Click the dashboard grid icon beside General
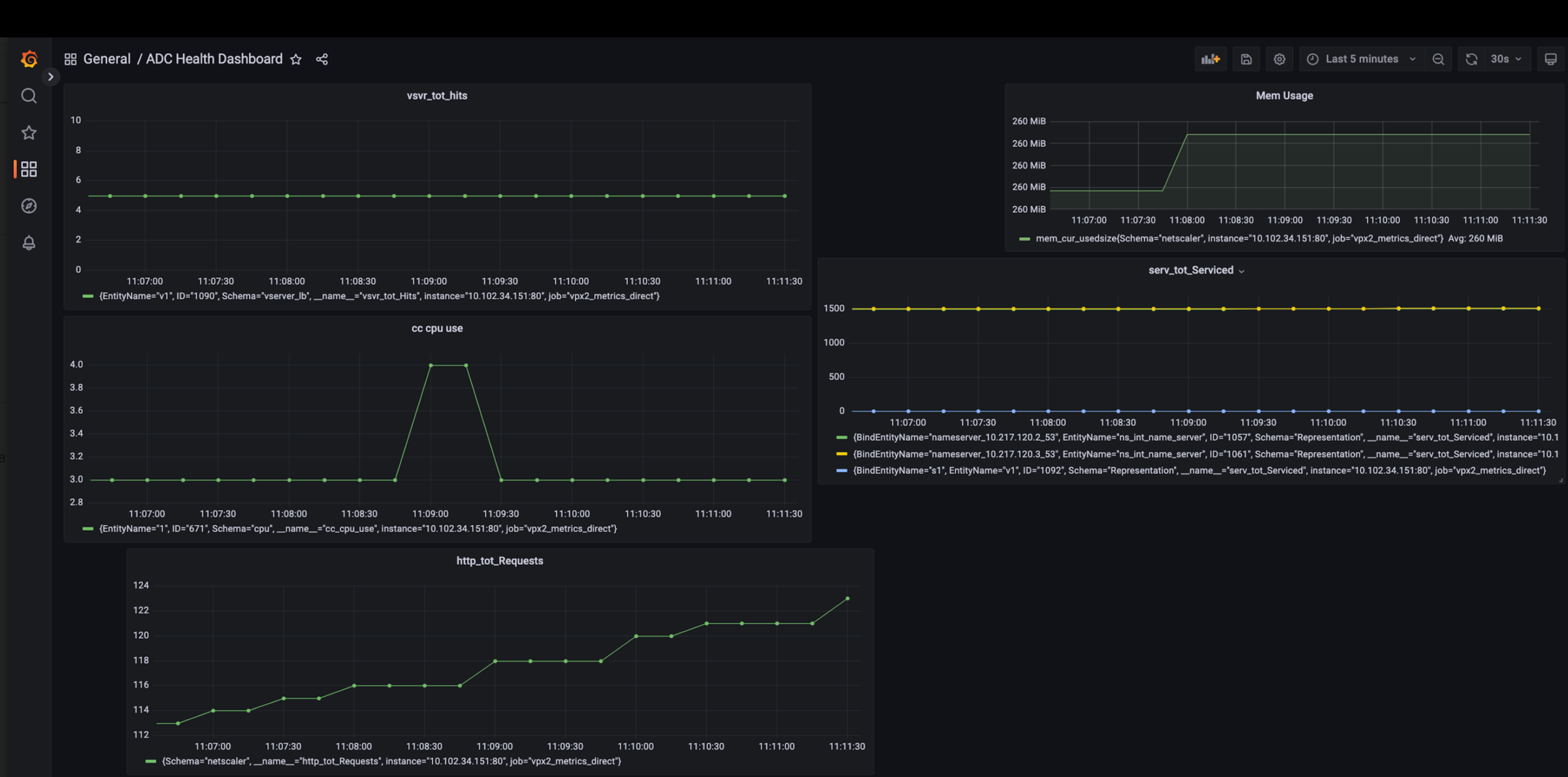Image resolution: width=1568 pixels, height=777 pixels. coord(71,59)
